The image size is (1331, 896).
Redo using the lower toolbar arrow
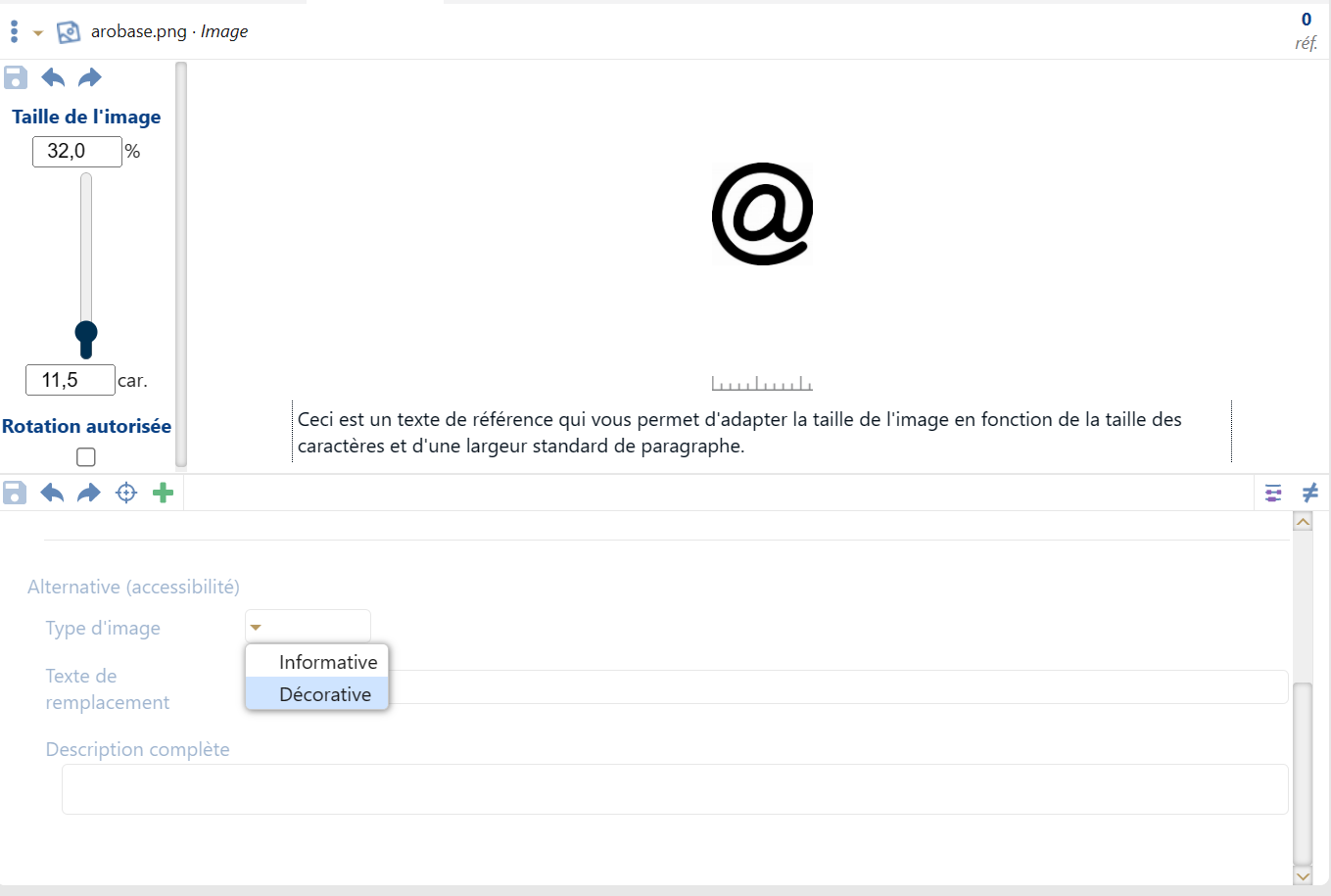tap(89, 493)
